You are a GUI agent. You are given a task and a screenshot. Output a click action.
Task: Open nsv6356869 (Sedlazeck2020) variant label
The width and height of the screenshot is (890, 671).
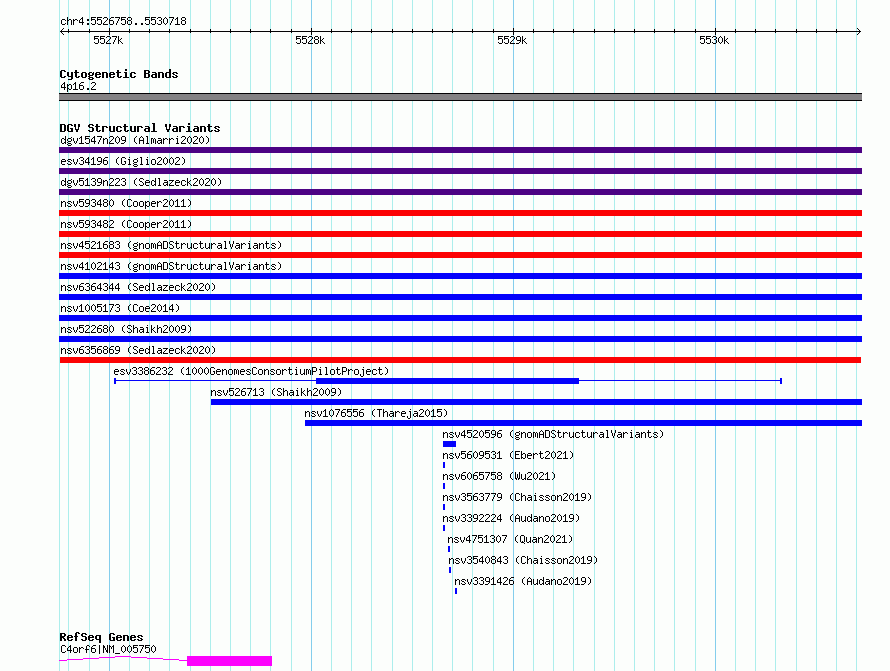click(x=138, y=350)
